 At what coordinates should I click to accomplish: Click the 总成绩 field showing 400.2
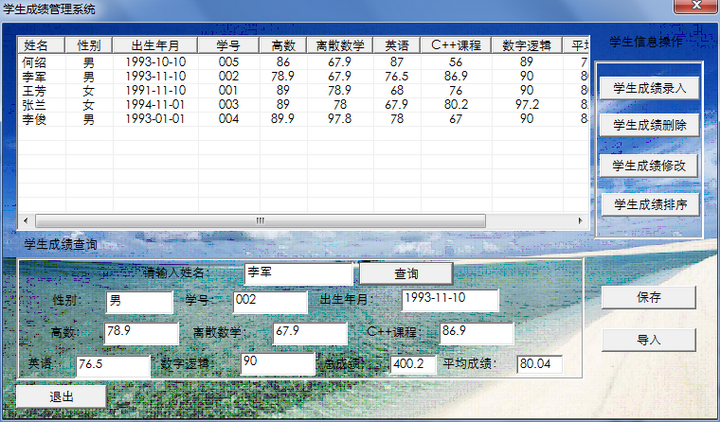coord(413,365)
